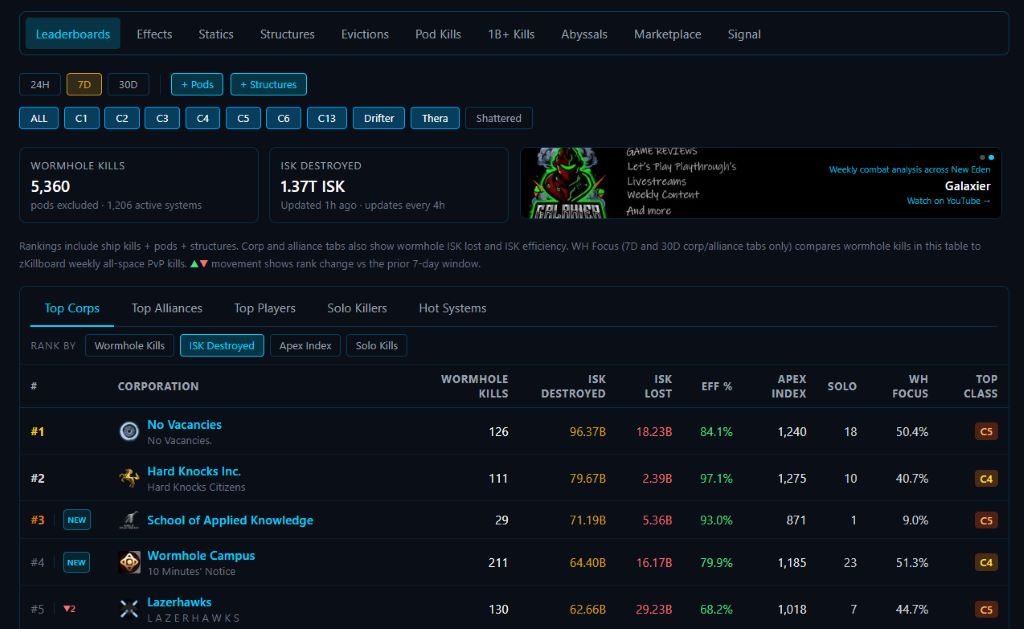Click the NEW badge next to rank #3
The image size is (1024, 629).
[76, 520]
